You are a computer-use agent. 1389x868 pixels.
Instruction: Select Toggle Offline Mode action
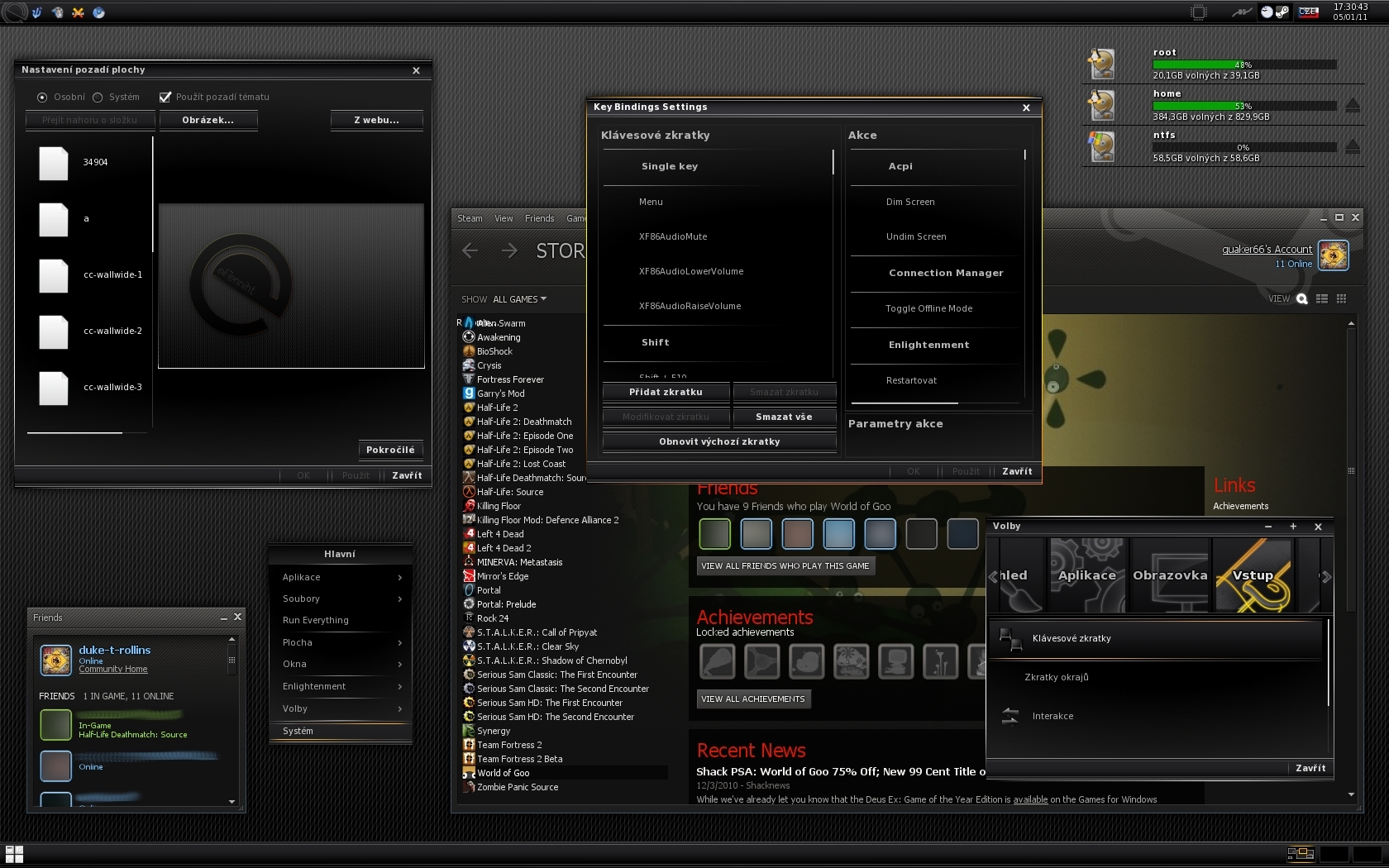coord(928,308)
